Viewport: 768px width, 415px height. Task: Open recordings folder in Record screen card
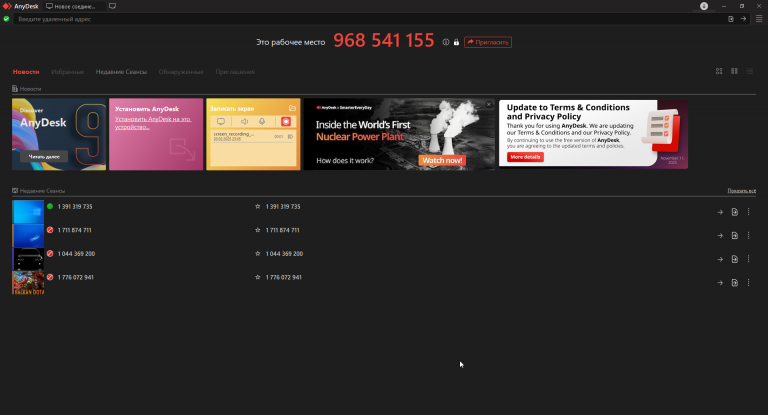pos(292,108)
